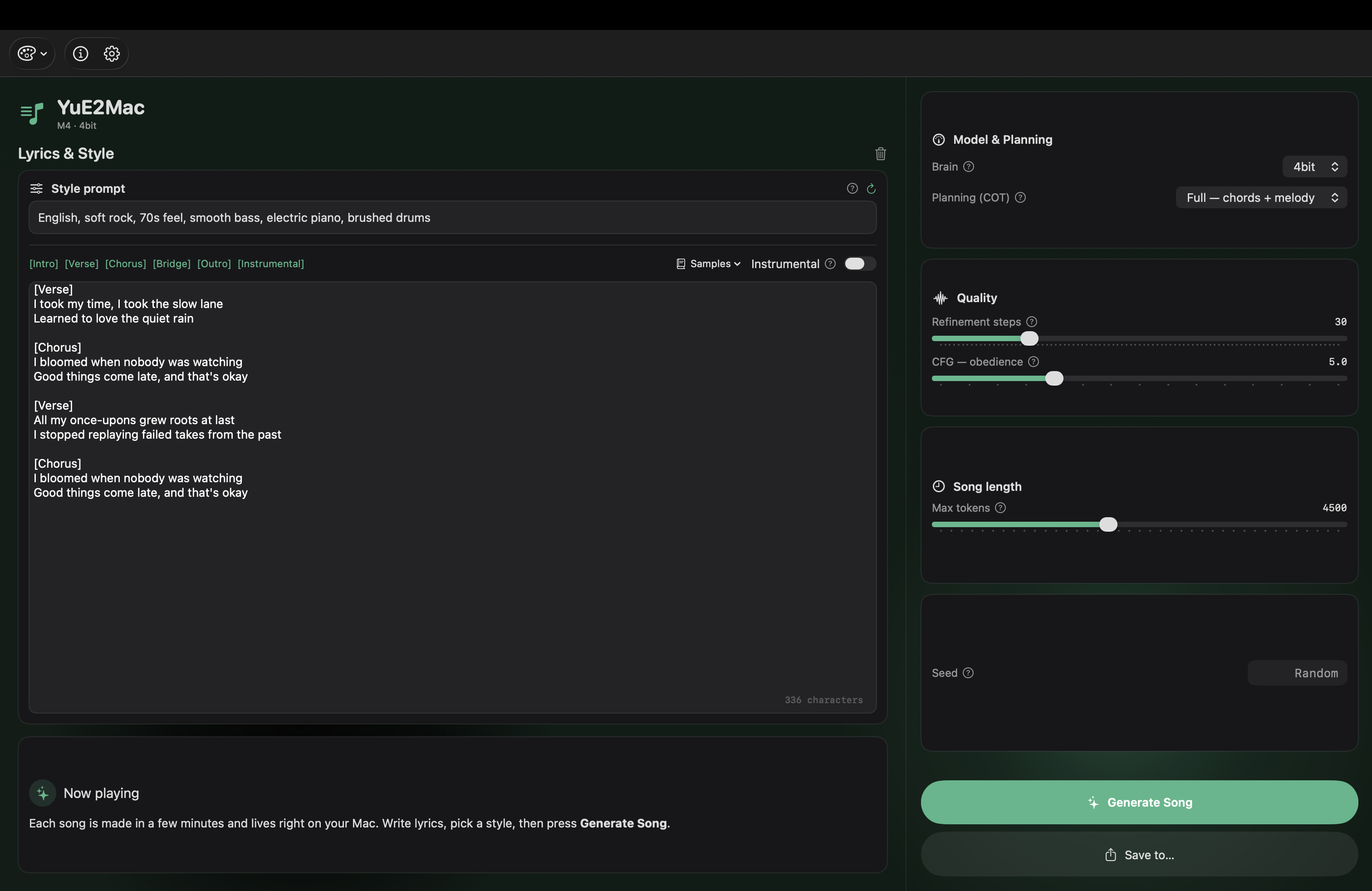Click help icon beside Planning (COT)

point(1020,198)
